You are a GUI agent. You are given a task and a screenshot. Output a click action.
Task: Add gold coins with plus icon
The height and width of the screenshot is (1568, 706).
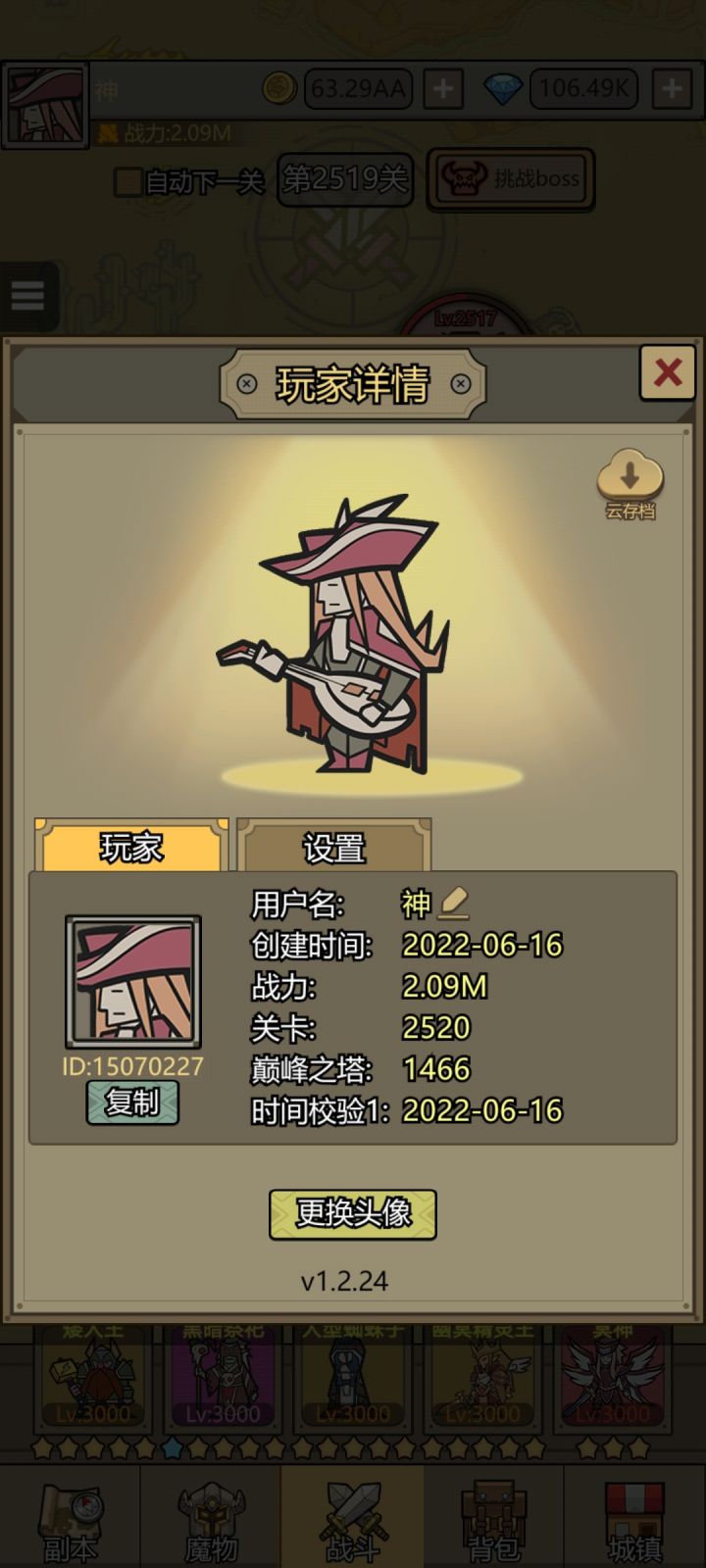point(443,89)
